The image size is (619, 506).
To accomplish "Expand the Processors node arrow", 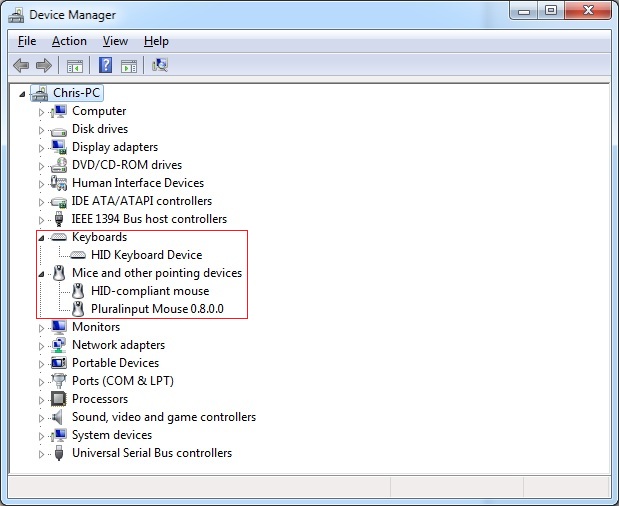I will click(41, 400).
